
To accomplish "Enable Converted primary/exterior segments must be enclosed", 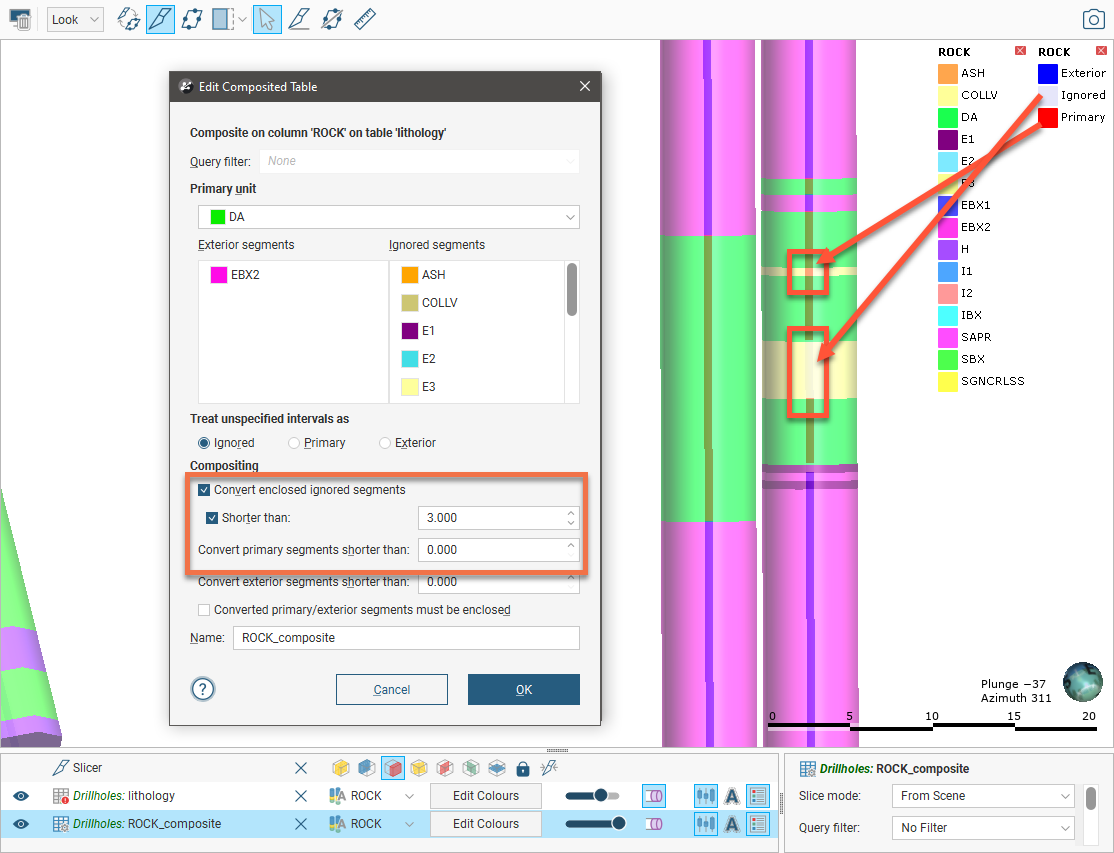I will coord(205,610).
